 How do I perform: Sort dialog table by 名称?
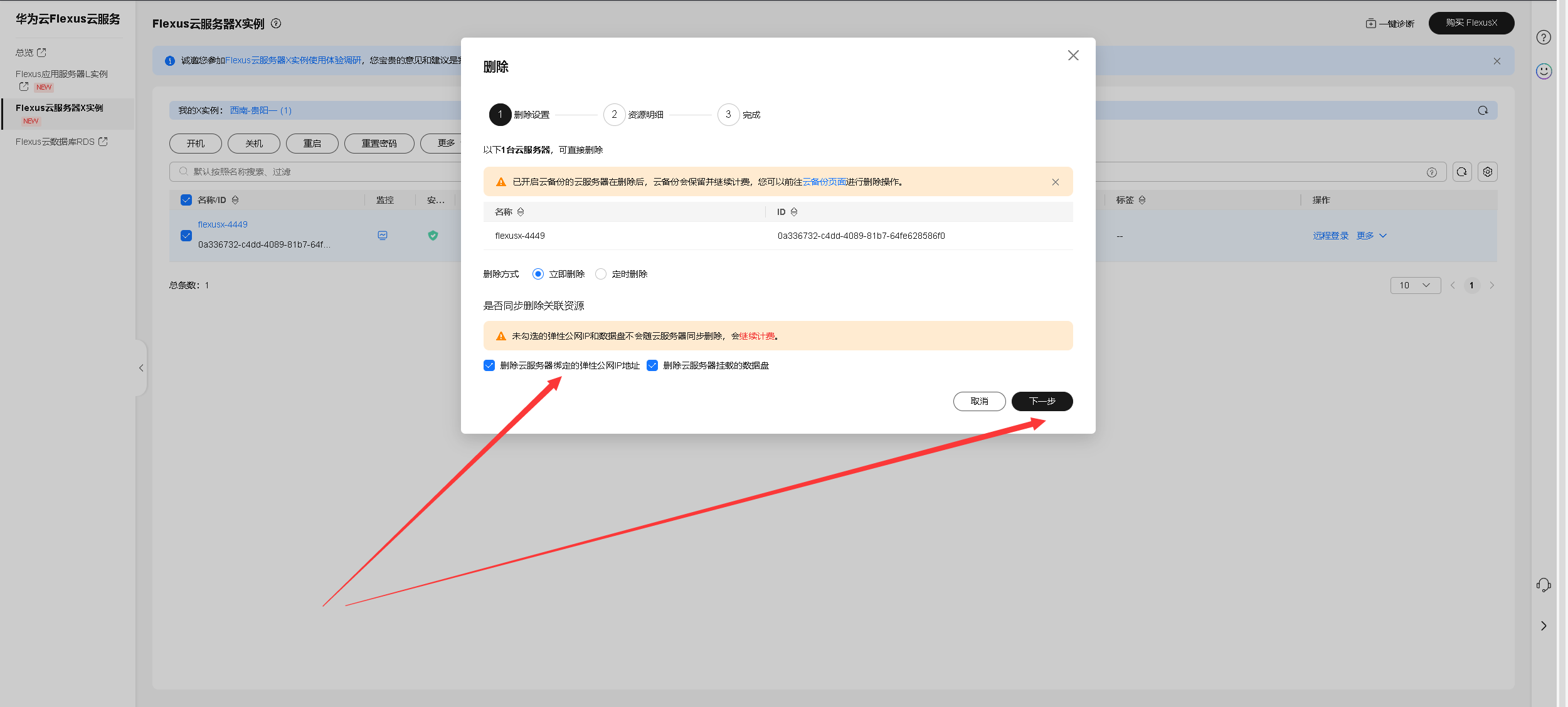(521, 212)
